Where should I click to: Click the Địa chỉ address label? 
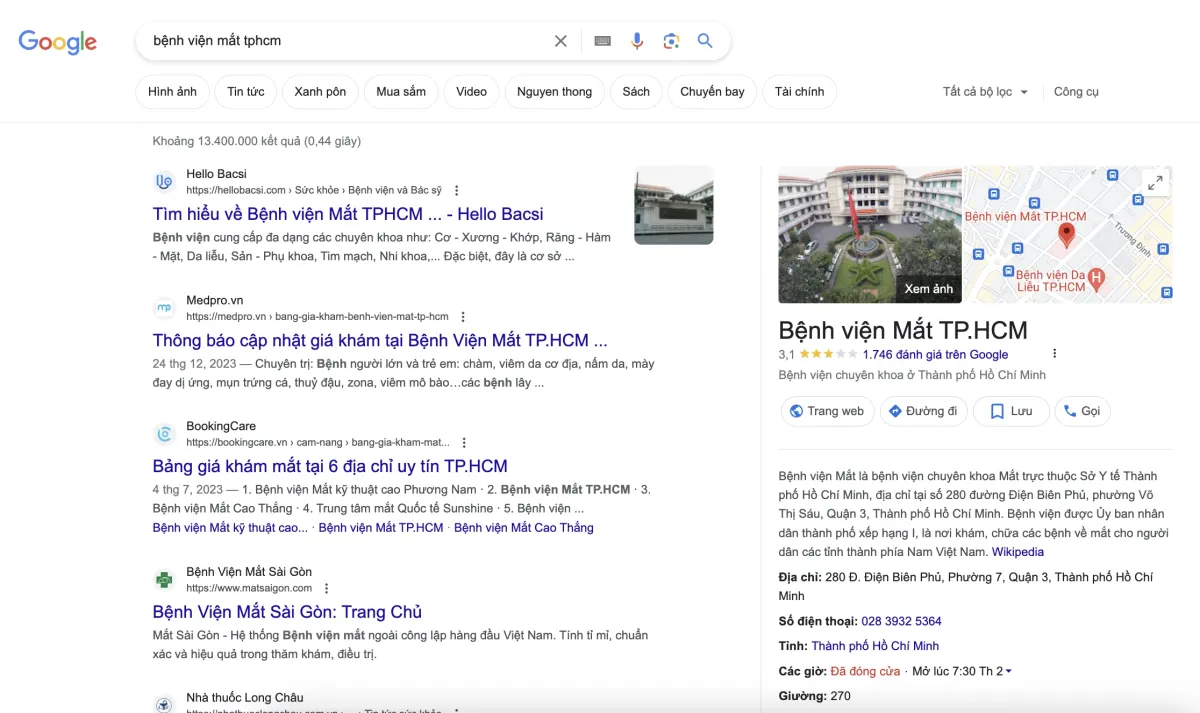[799, 577]
